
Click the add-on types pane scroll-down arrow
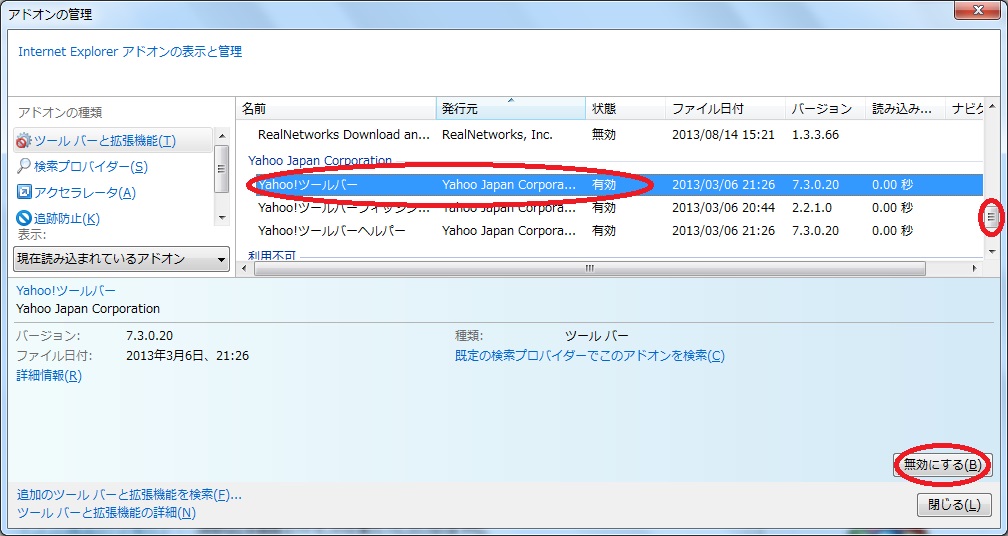[222, 218]
